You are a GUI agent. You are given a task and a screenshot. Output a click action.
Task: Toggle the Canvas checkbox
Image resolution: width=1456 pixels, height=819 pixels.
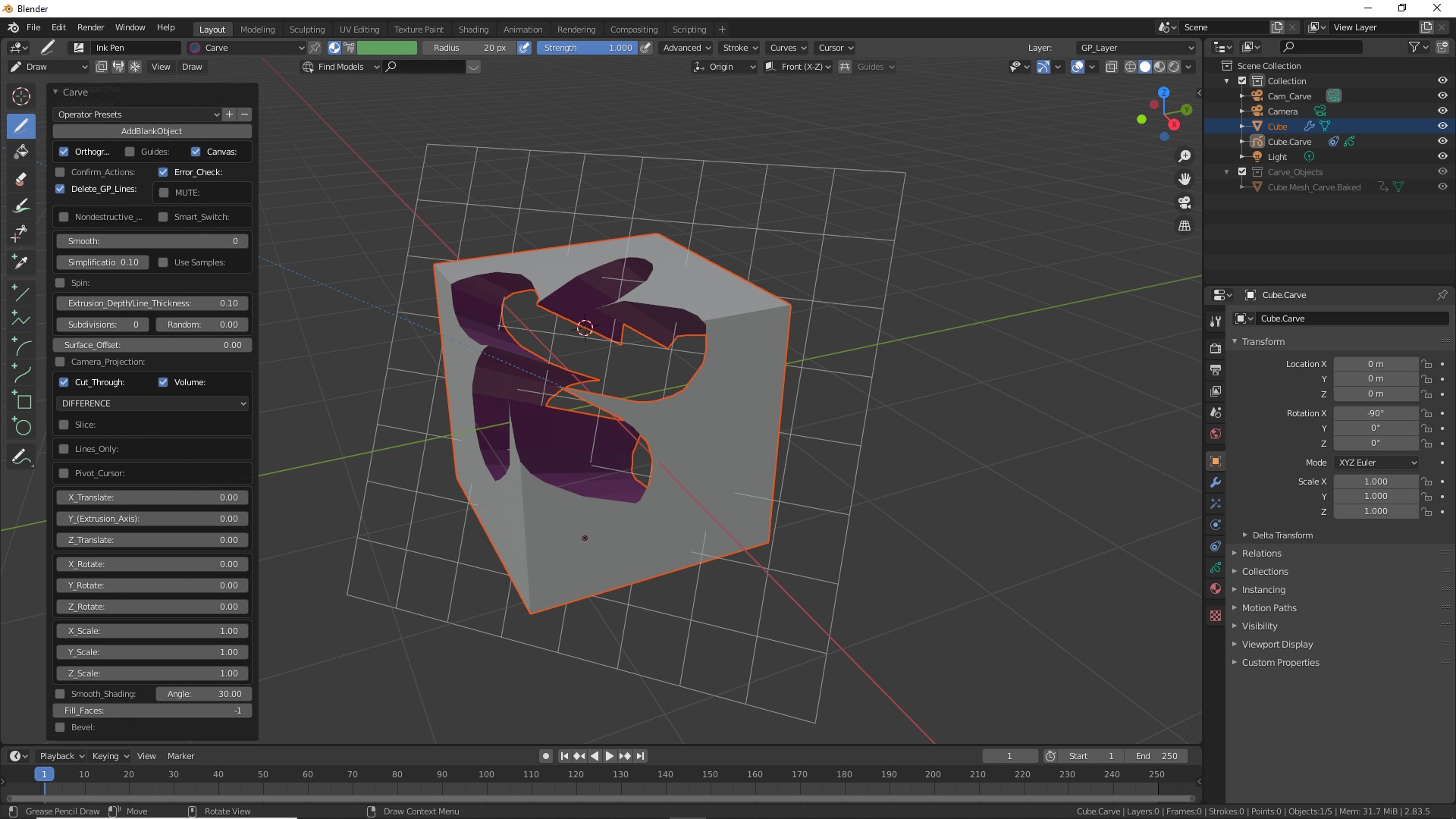click(x=196, y=152)
